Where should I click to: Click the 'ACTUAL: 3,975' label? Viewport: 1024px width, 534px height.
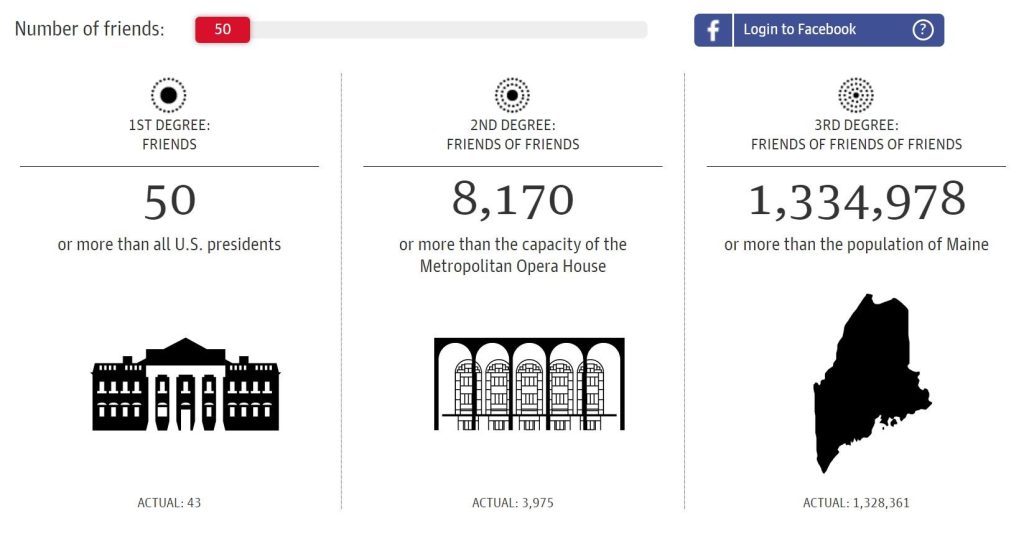(513, 503)
